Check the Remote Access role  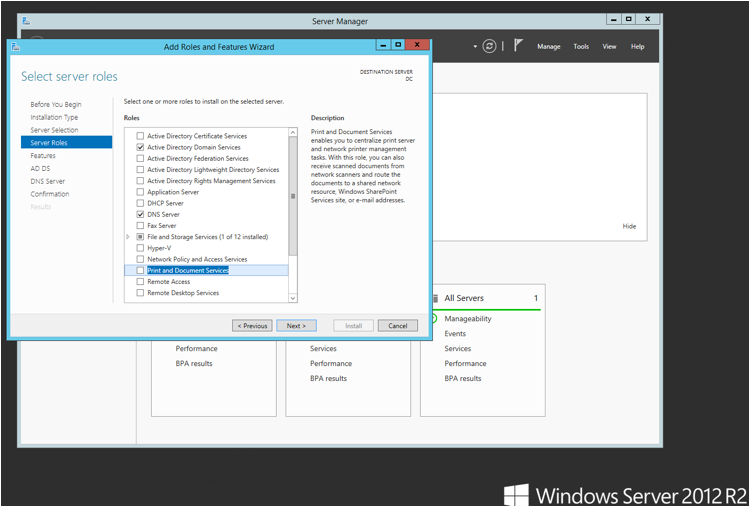tap(140, 282)
